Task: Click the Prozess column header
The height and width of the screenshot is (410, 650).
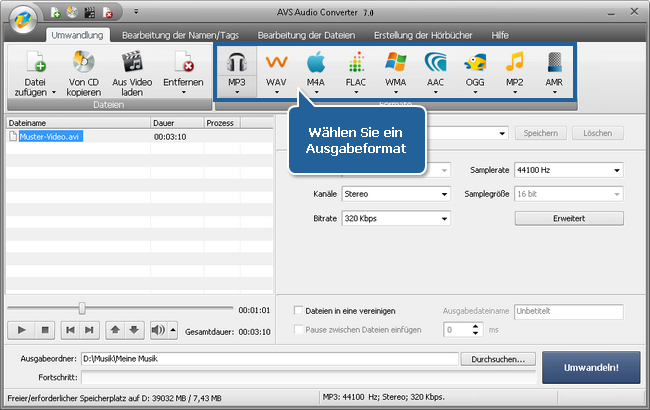Action: (222, 123)
